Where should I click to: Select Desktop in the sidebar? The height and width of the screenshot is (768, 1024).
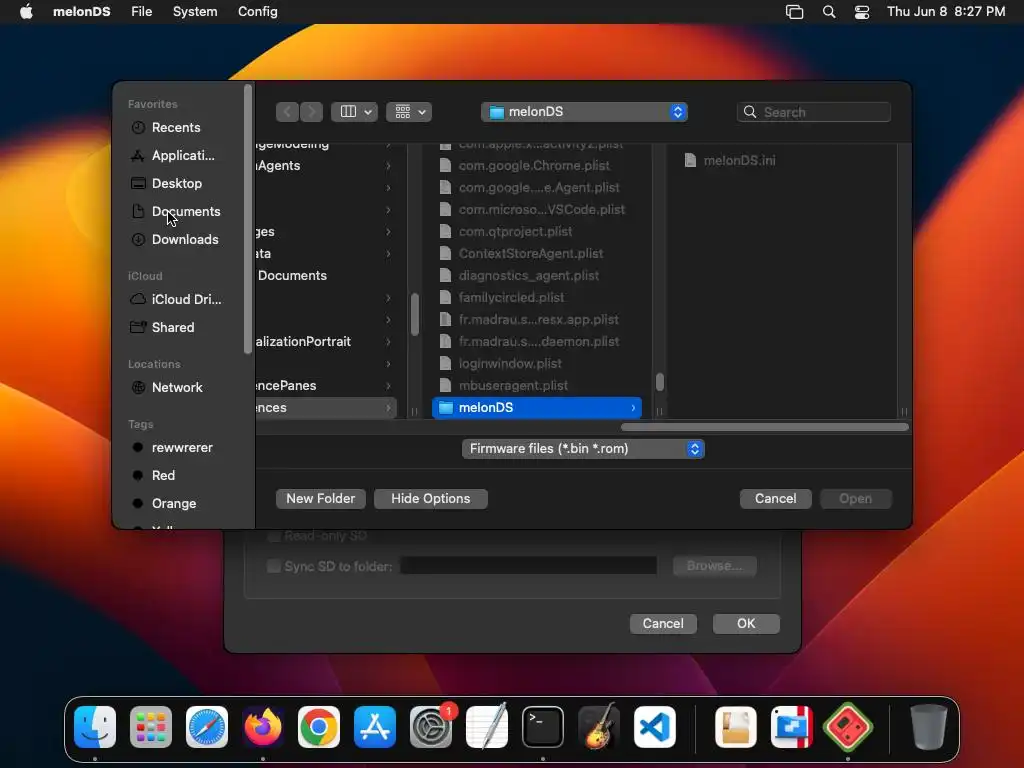point(176,184)
